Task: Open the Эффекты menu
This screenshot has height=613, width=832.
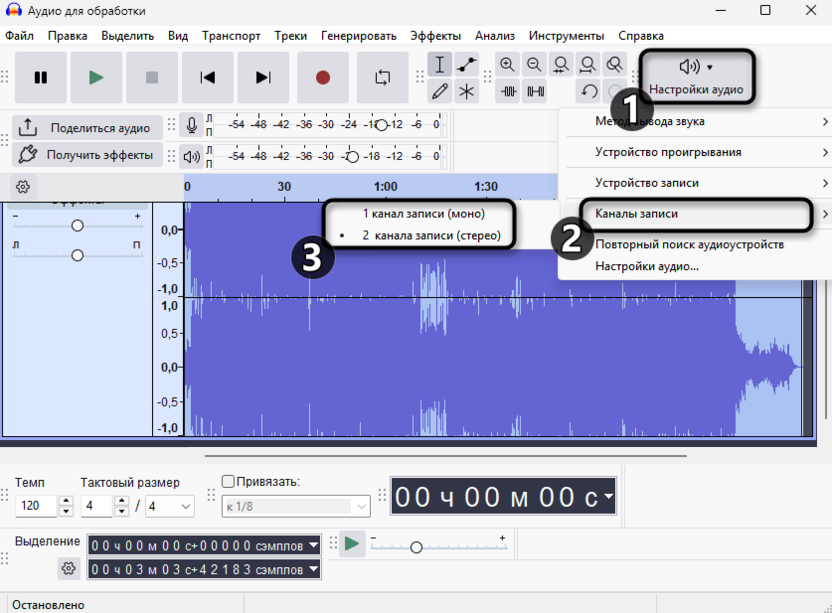Action: [x=435, y=36]
